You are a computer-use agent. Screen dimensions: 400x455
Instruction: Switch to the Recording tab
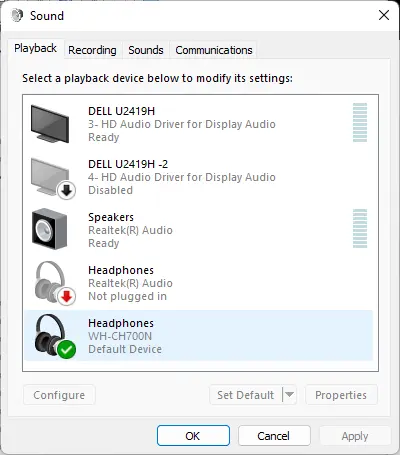click(92, 50)
